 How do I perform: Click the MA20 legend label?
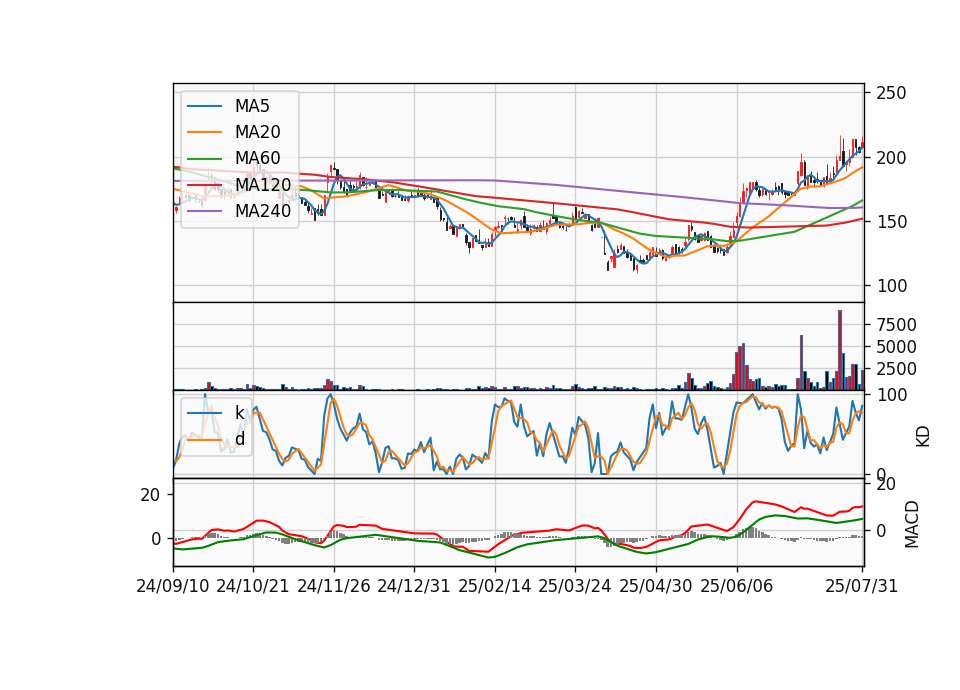(x=257, y=132)
